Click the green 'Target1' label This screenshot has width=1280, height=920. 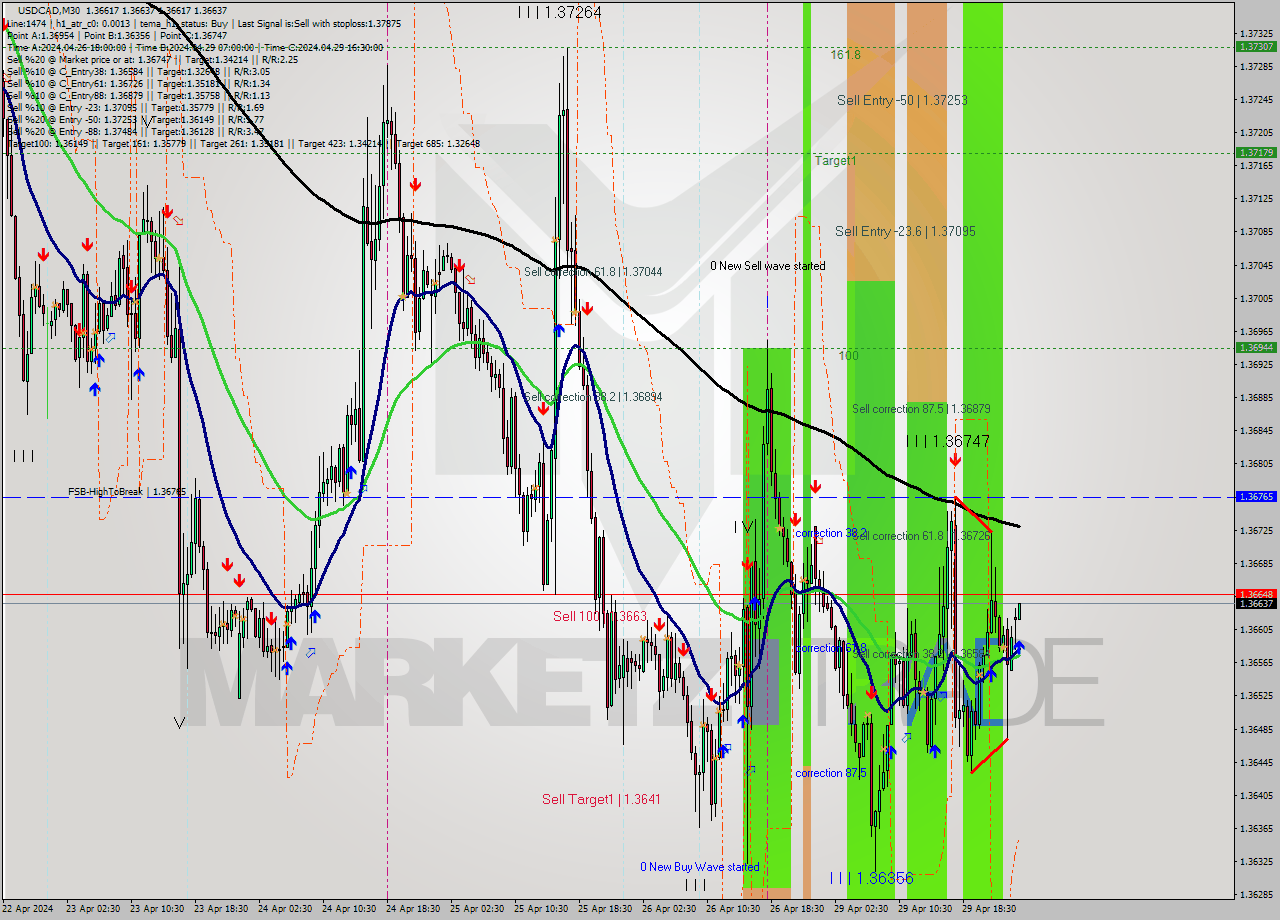[835, 160]
